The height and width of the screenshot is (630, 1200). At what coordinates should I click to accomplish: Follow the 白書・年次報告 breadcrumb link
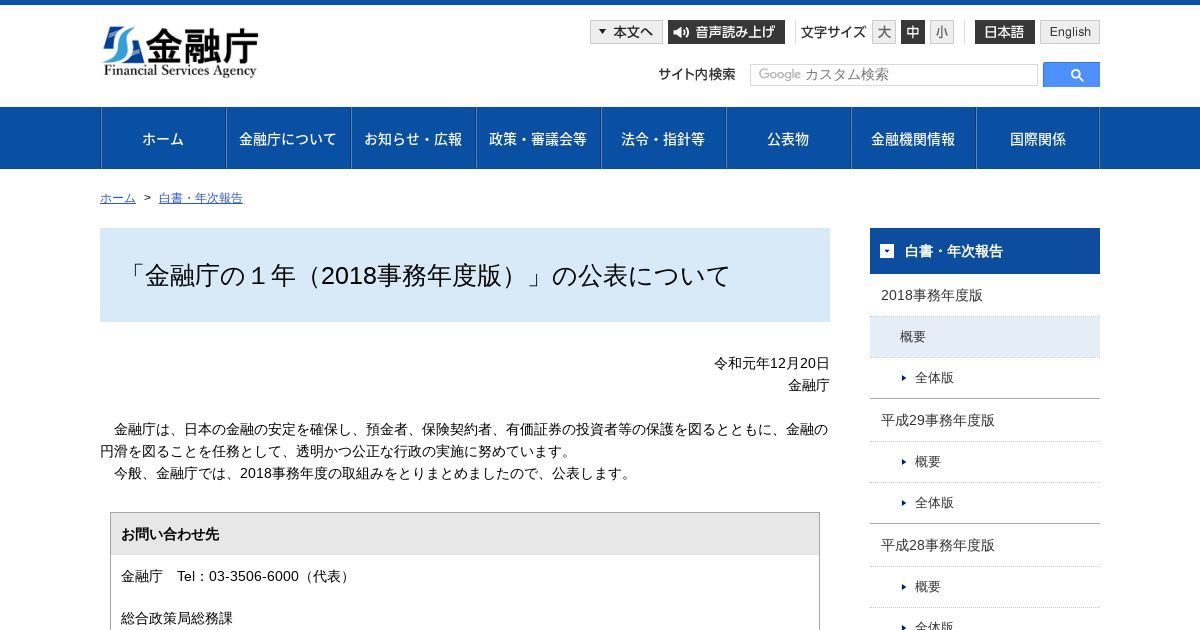coord(201,198)
